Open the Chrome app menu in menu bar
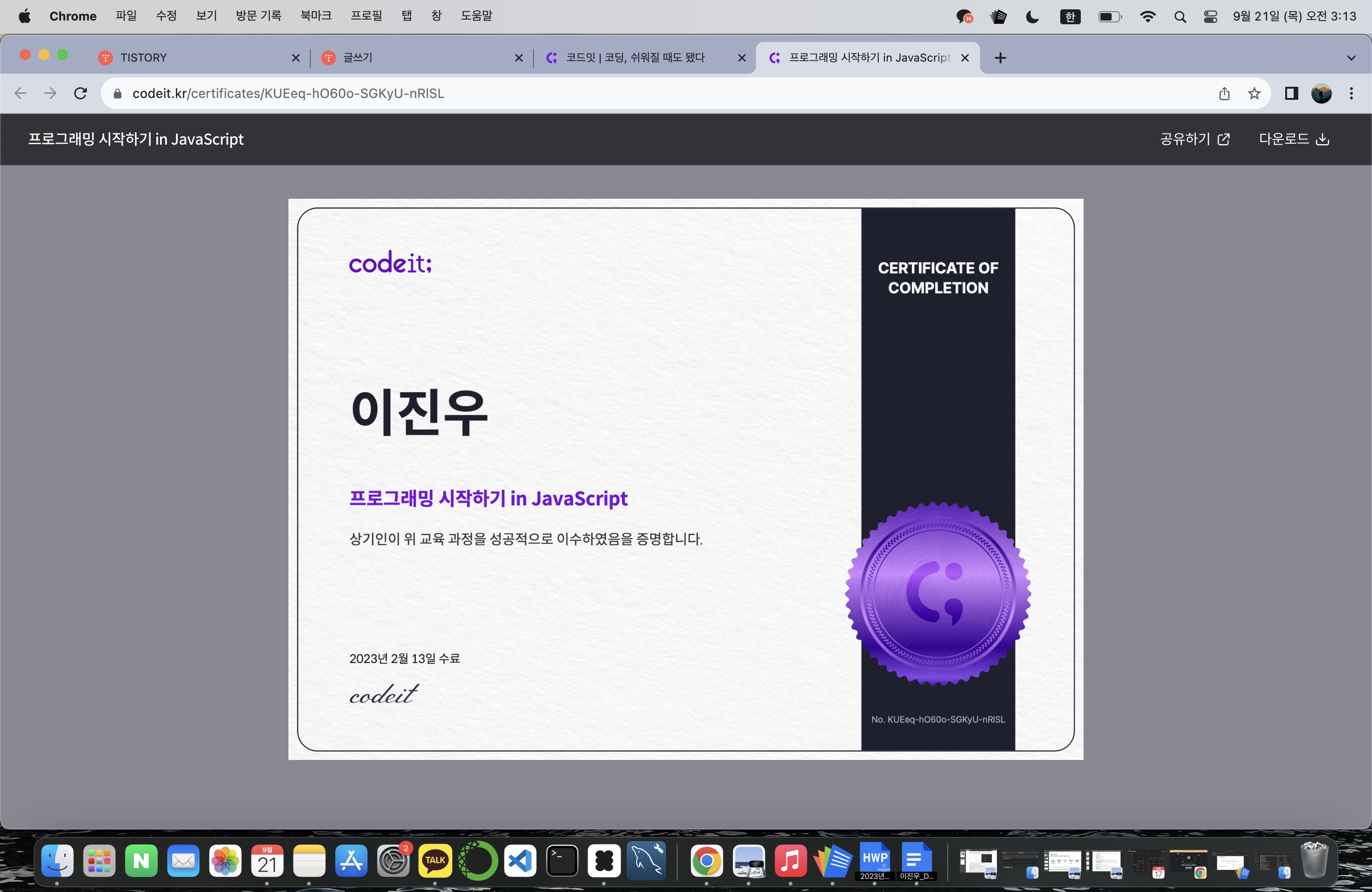The width and height of the screenshot is (1372, 892). click(73, 16)
